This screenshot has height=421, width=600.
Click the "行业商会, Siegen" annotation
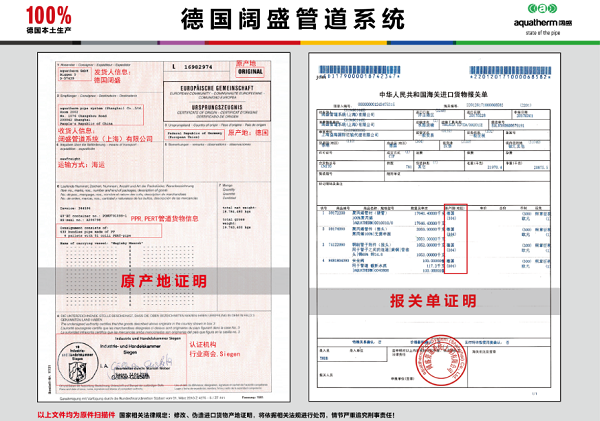215,354
